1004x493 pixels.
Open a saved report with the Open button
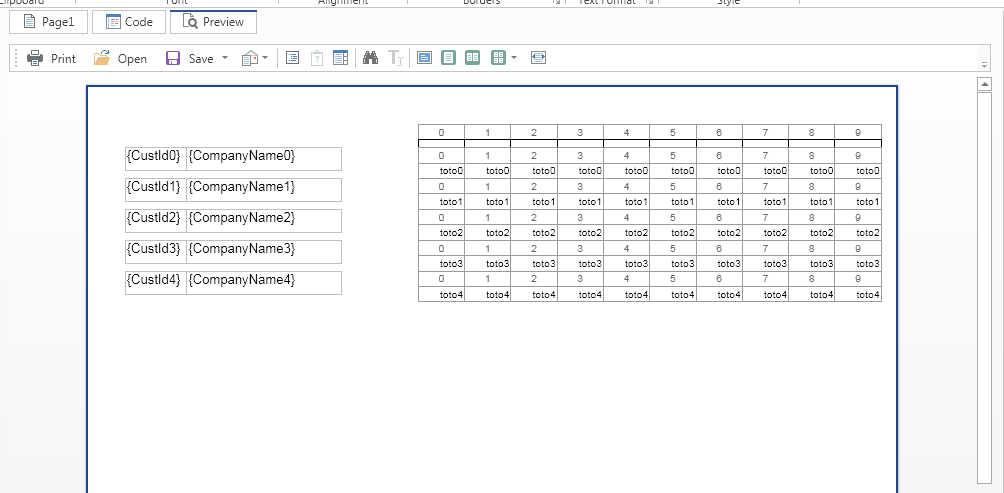pos(120,58)
